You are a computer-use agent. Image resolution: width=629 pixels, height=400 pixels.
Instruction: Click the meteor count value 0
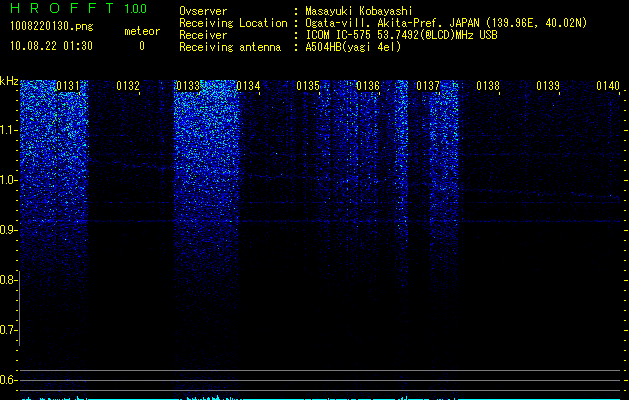pyautogui.click(x=142, y=46)
